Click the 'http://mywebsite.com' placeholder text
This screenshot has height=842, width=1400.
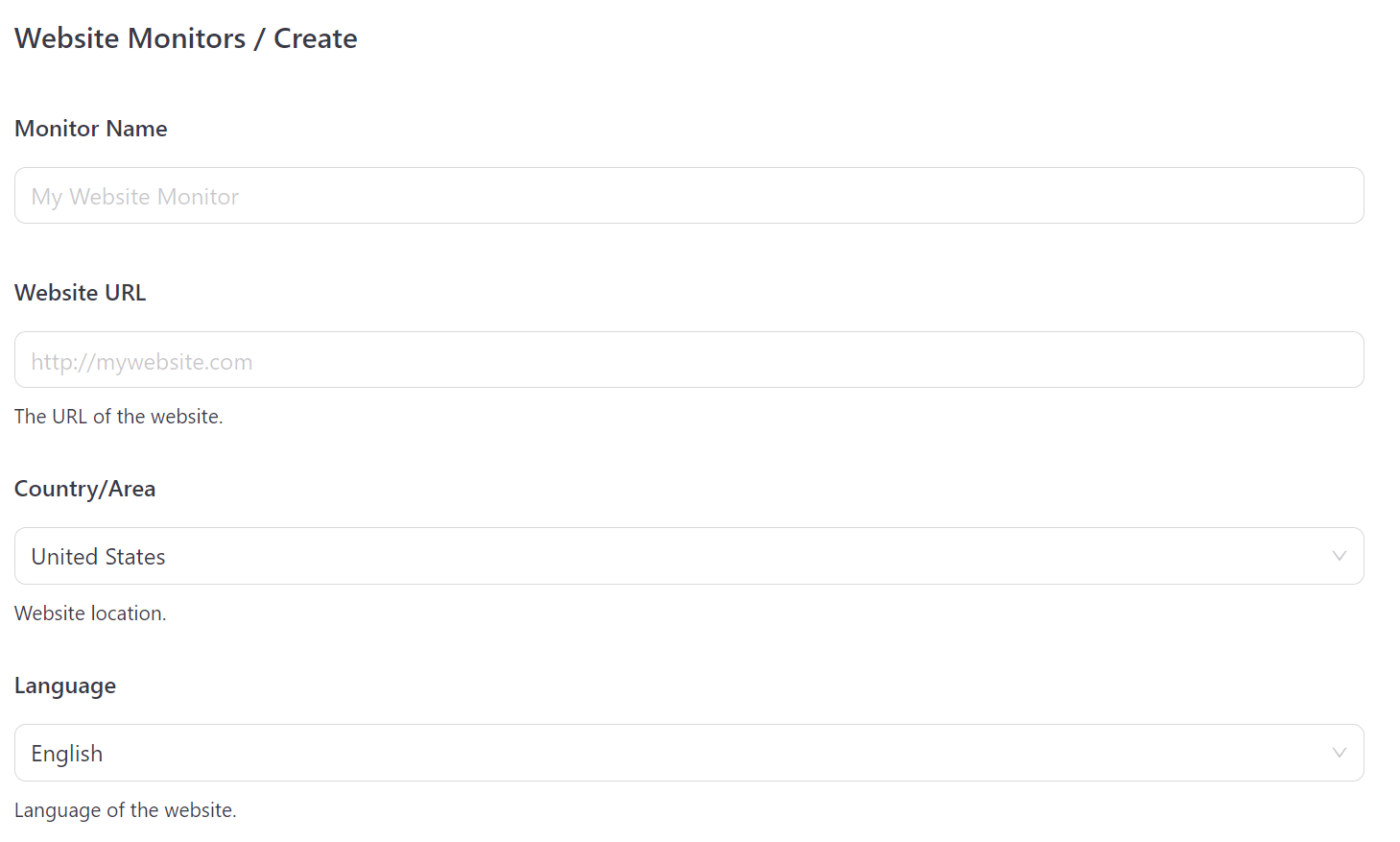142,362
